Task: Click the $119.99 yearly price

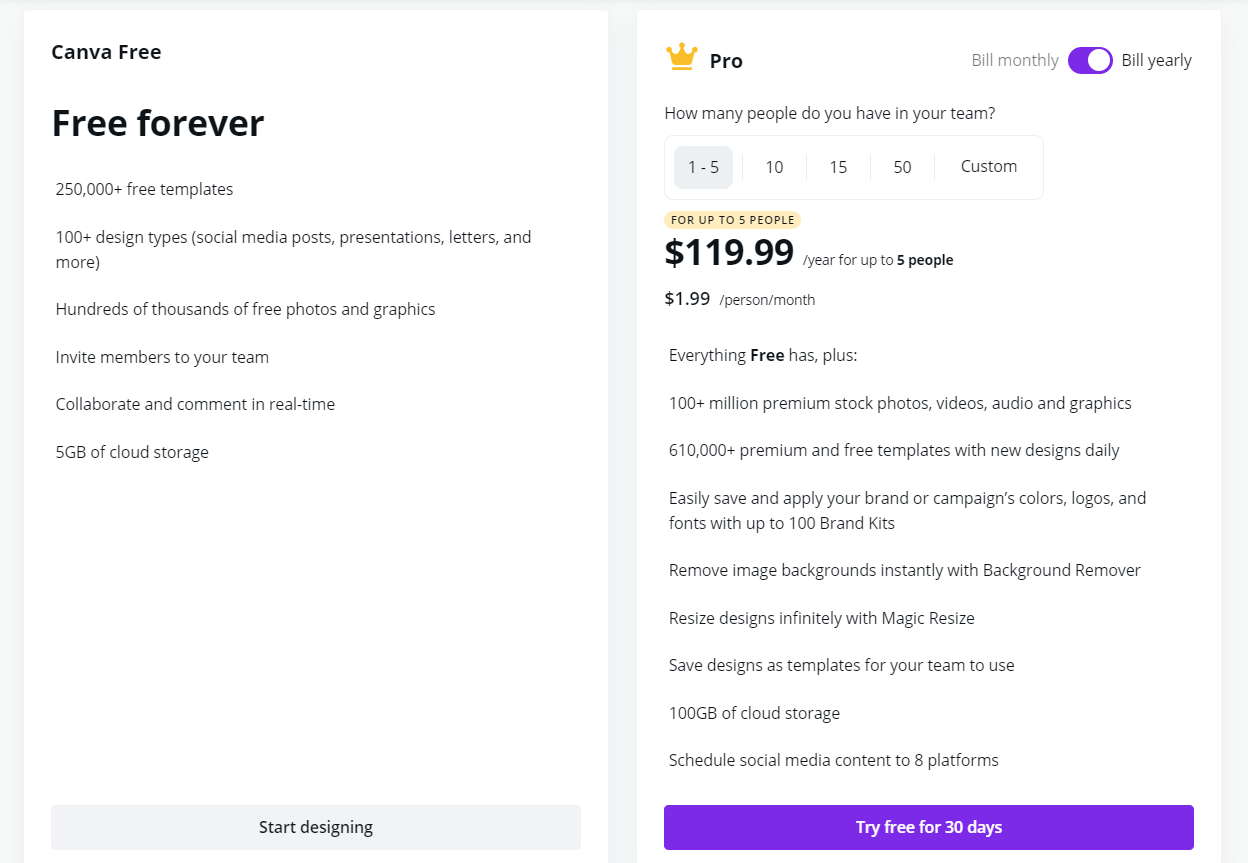Action: tap(729, 253)
